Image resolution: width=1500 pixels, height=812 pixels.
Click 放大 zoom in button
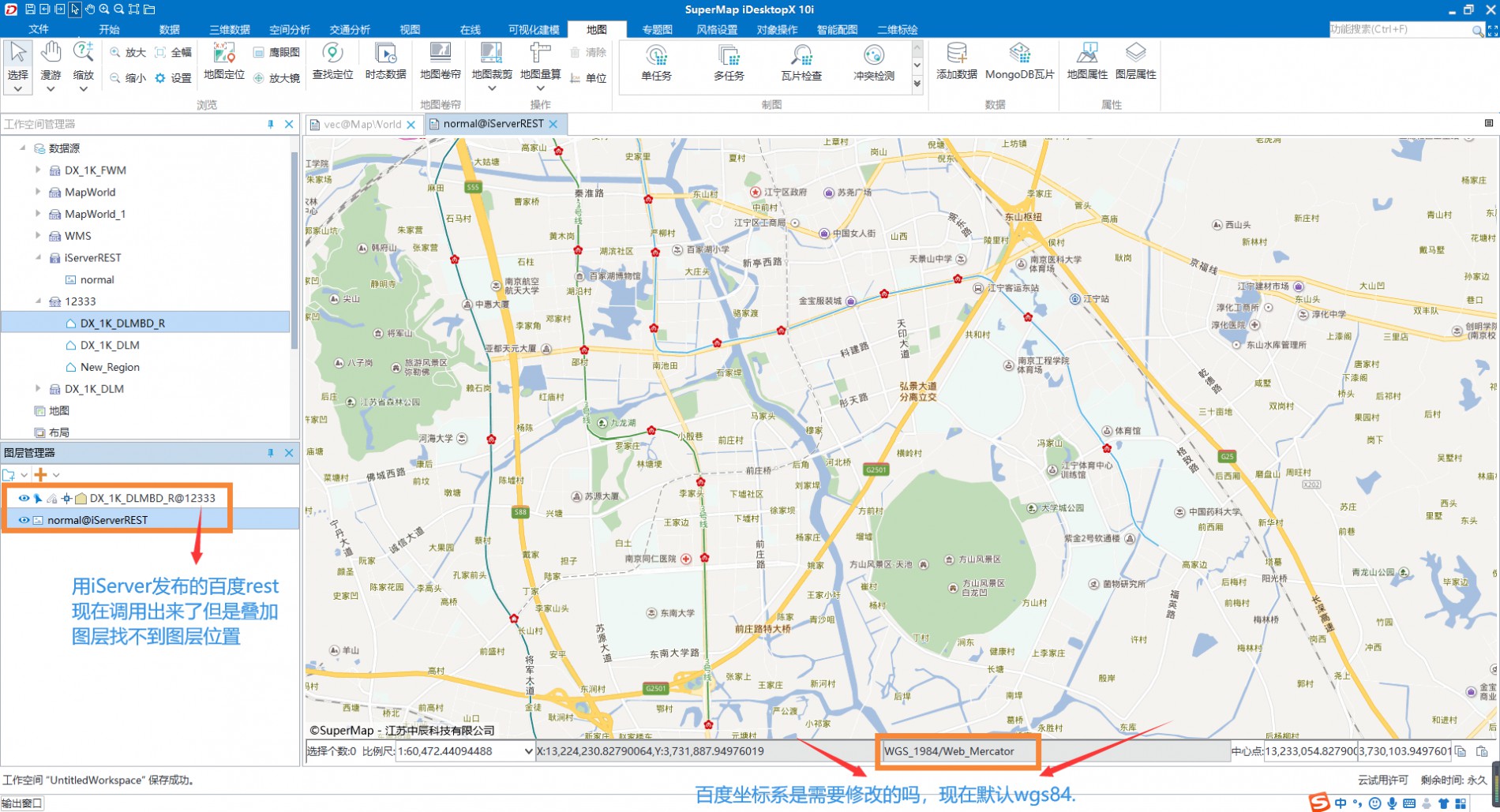[128, 52]
